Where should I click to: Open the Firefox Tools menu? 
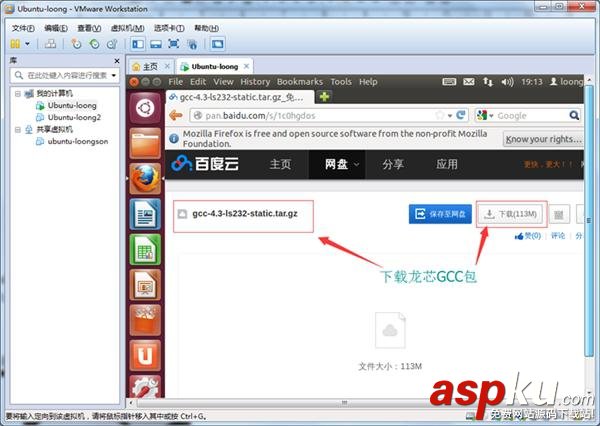(x=341, y=82)
